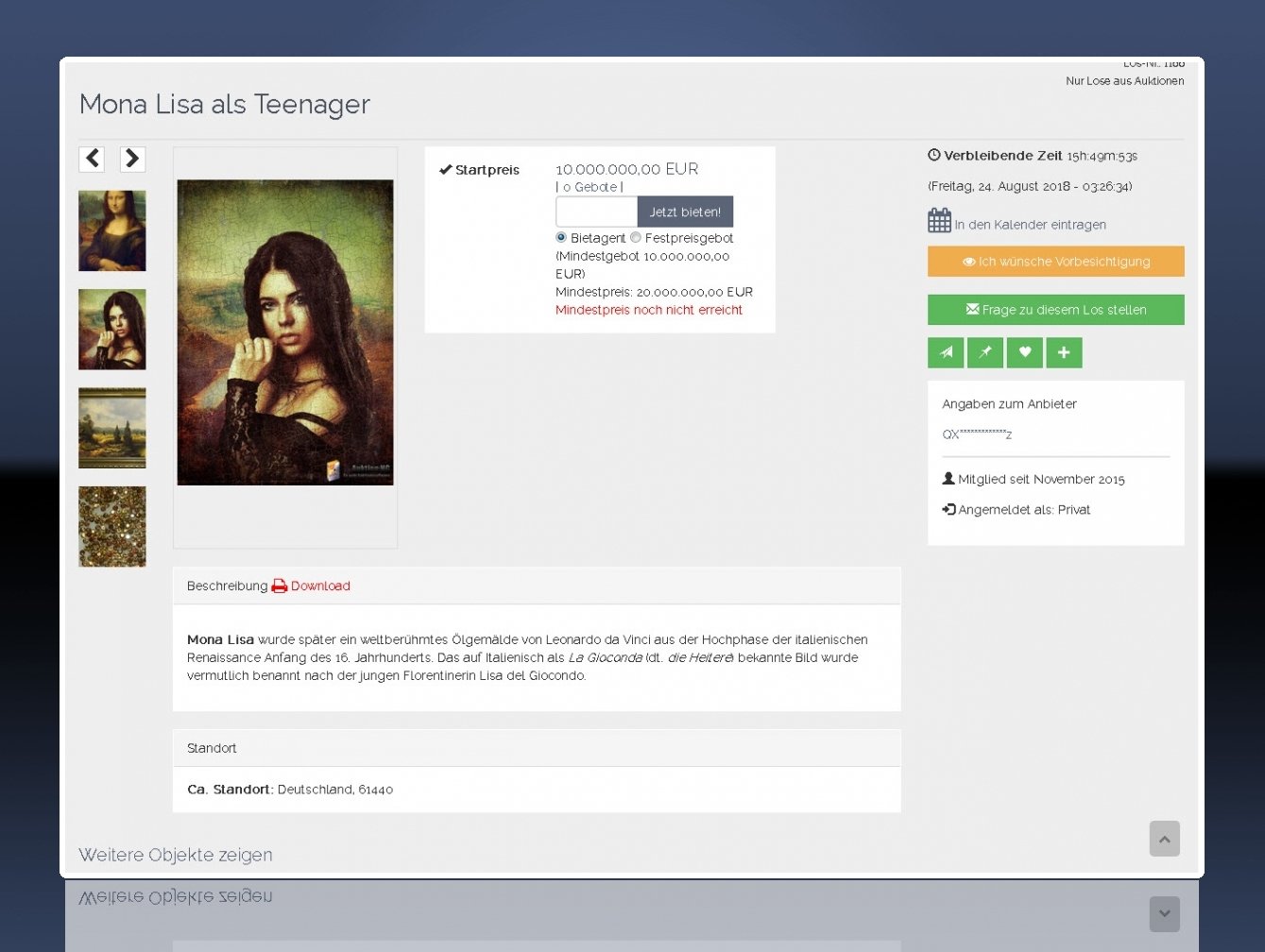Click the Beschreibung section label
Image resolution: width=1265 pixels, height=952 pixels.
tap(227, 586)
